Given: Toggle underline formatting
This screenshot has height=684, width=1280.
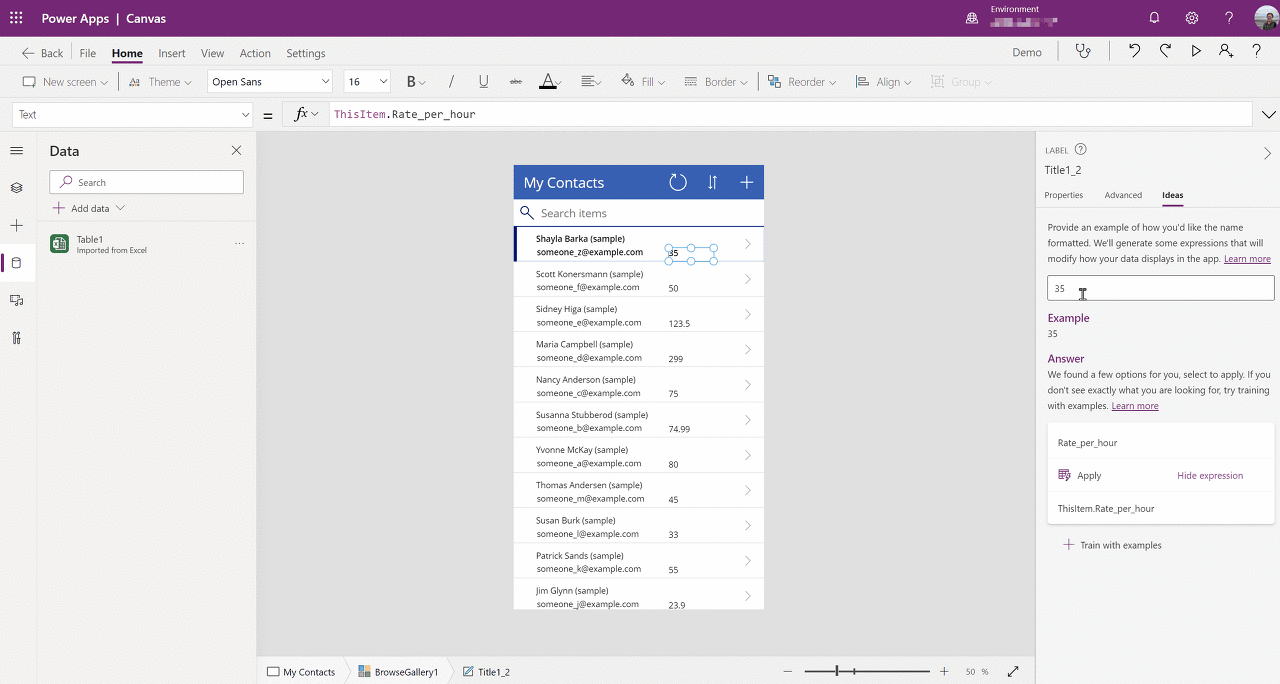Looking at the screenshot, I should [484, 82].
